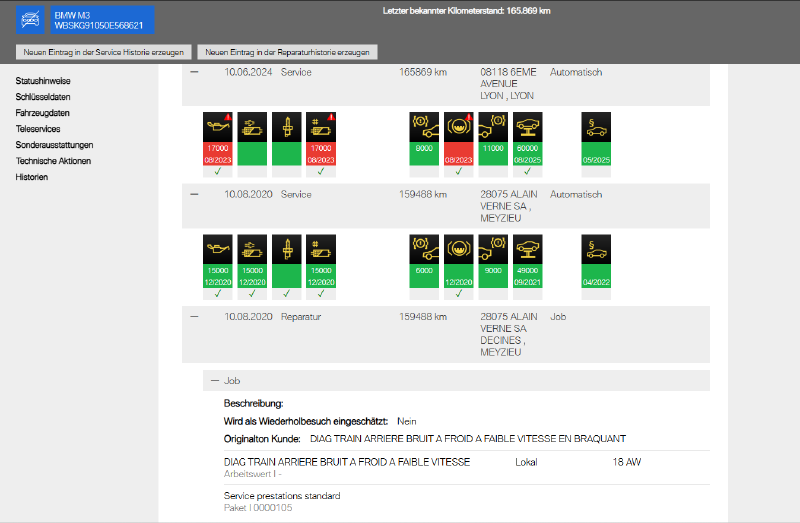This screenshot has height=523, width=800.
Task: Click checkmark under 2024 microfilter
Action: 321,171
